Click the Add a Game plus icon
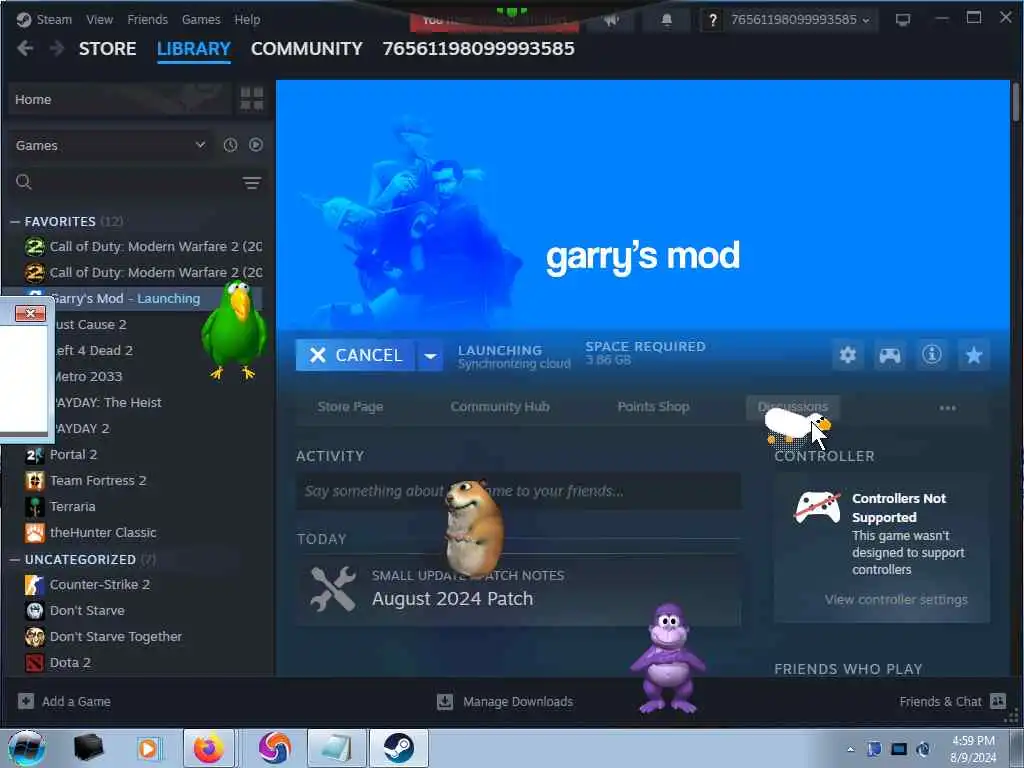 25,701
